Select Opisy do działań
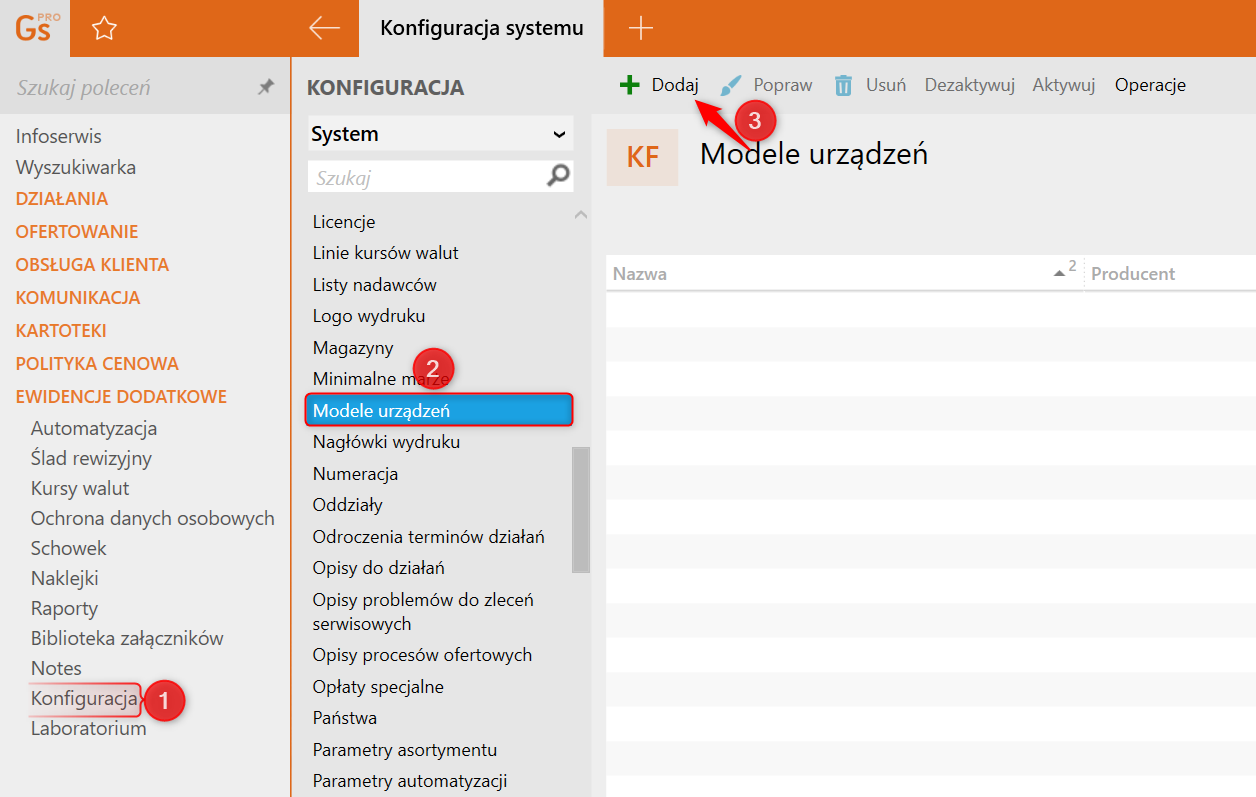This screenshot has width=1256, height=797. pos(378,568)
